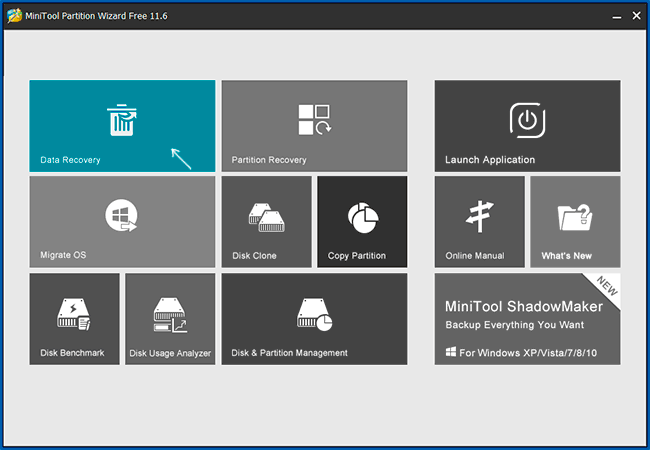Click the Launch Application label
Screen dimensions: 650x450
pos(490,160)
